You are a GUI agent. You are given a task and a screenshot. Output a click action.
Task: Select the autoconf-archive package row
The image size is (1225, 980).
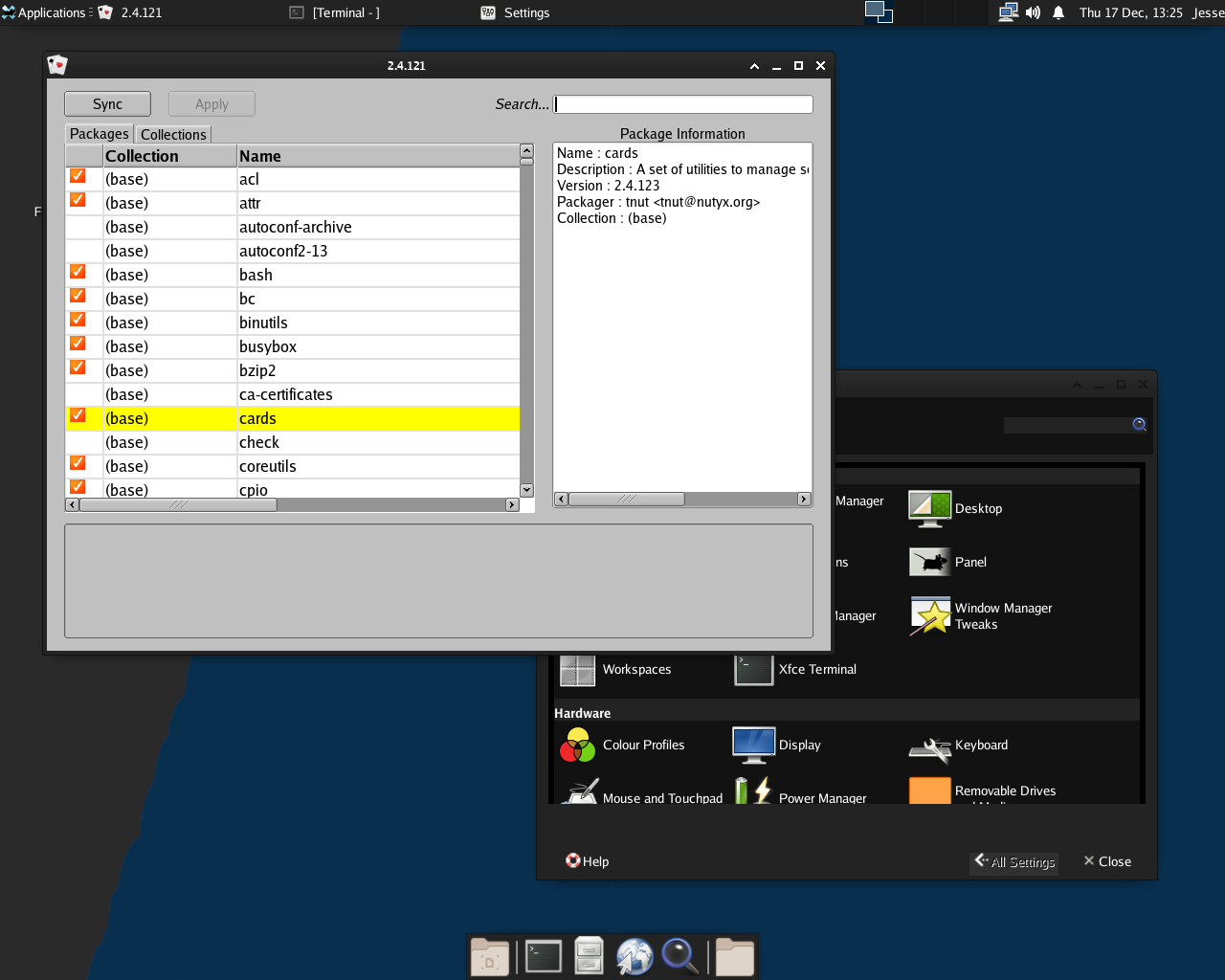tap(293, 227)
